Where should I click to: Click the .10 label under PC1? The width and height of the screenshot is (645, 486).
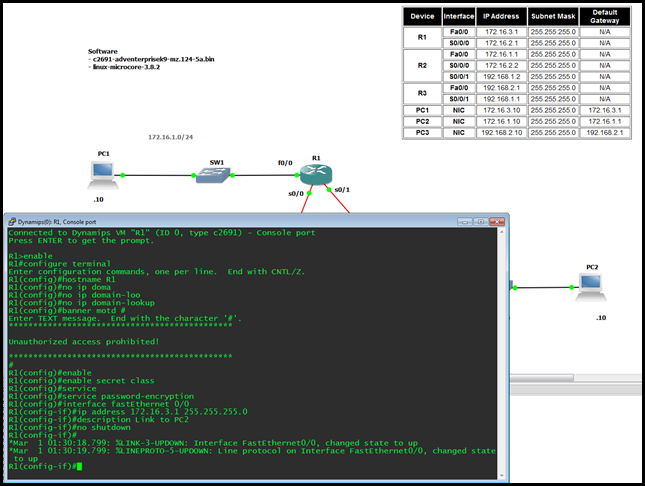pyautogui.click(x=98, y=200)
